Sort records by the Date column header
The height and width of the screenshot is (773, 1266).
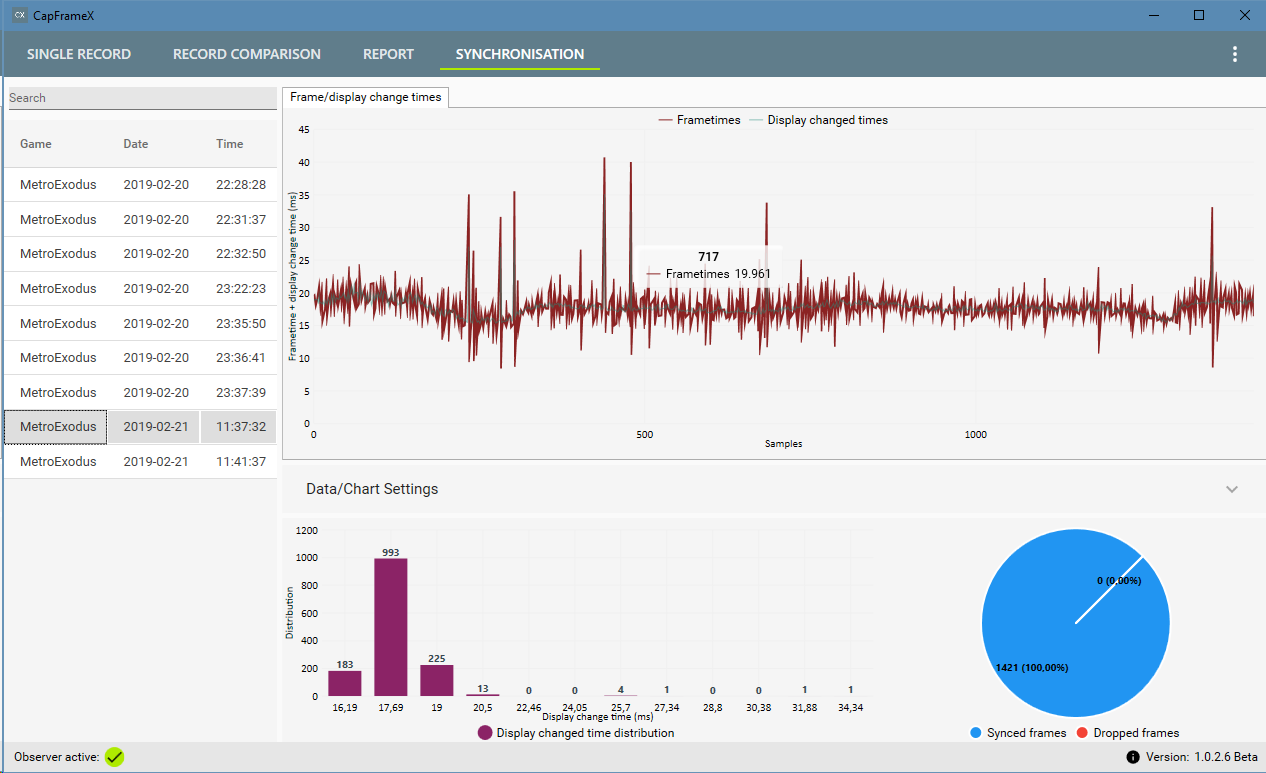click(x=136, y=144)
